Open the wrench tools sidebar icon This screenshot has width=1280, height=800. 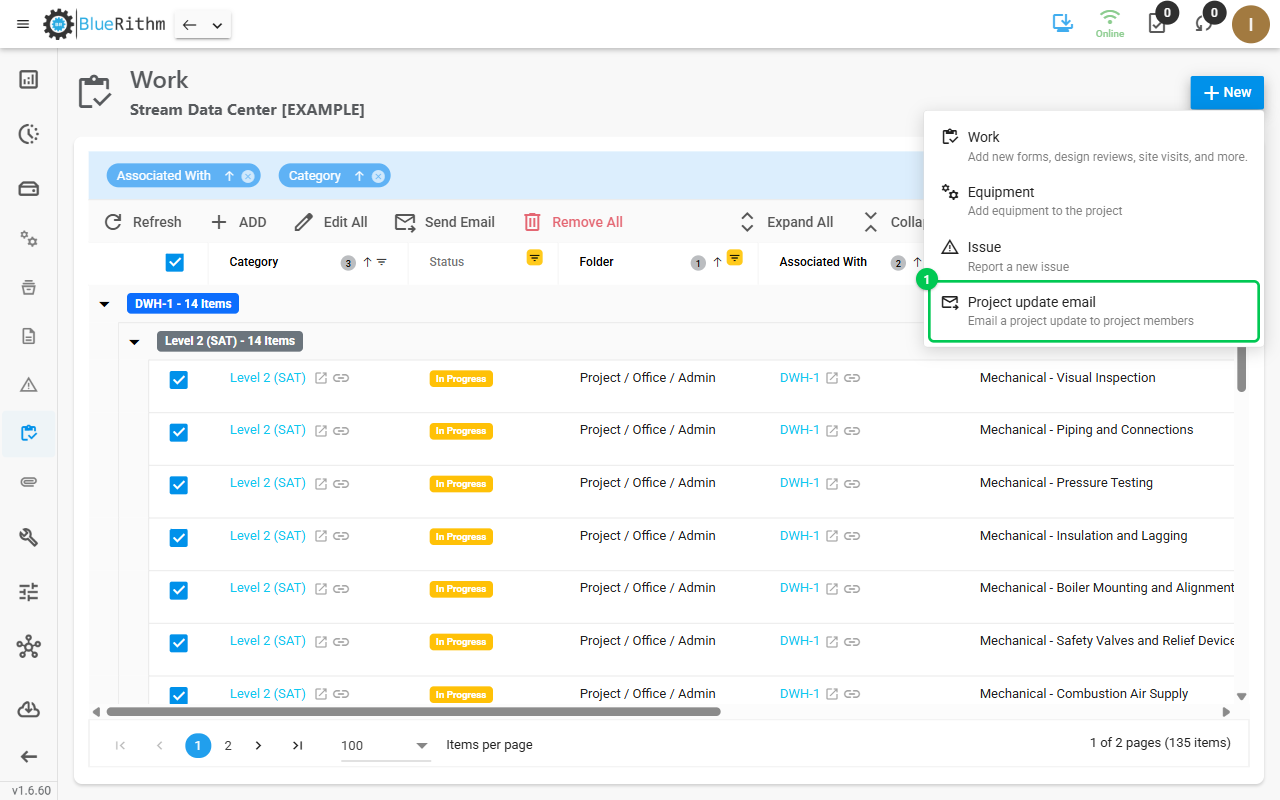click(29, 537)
